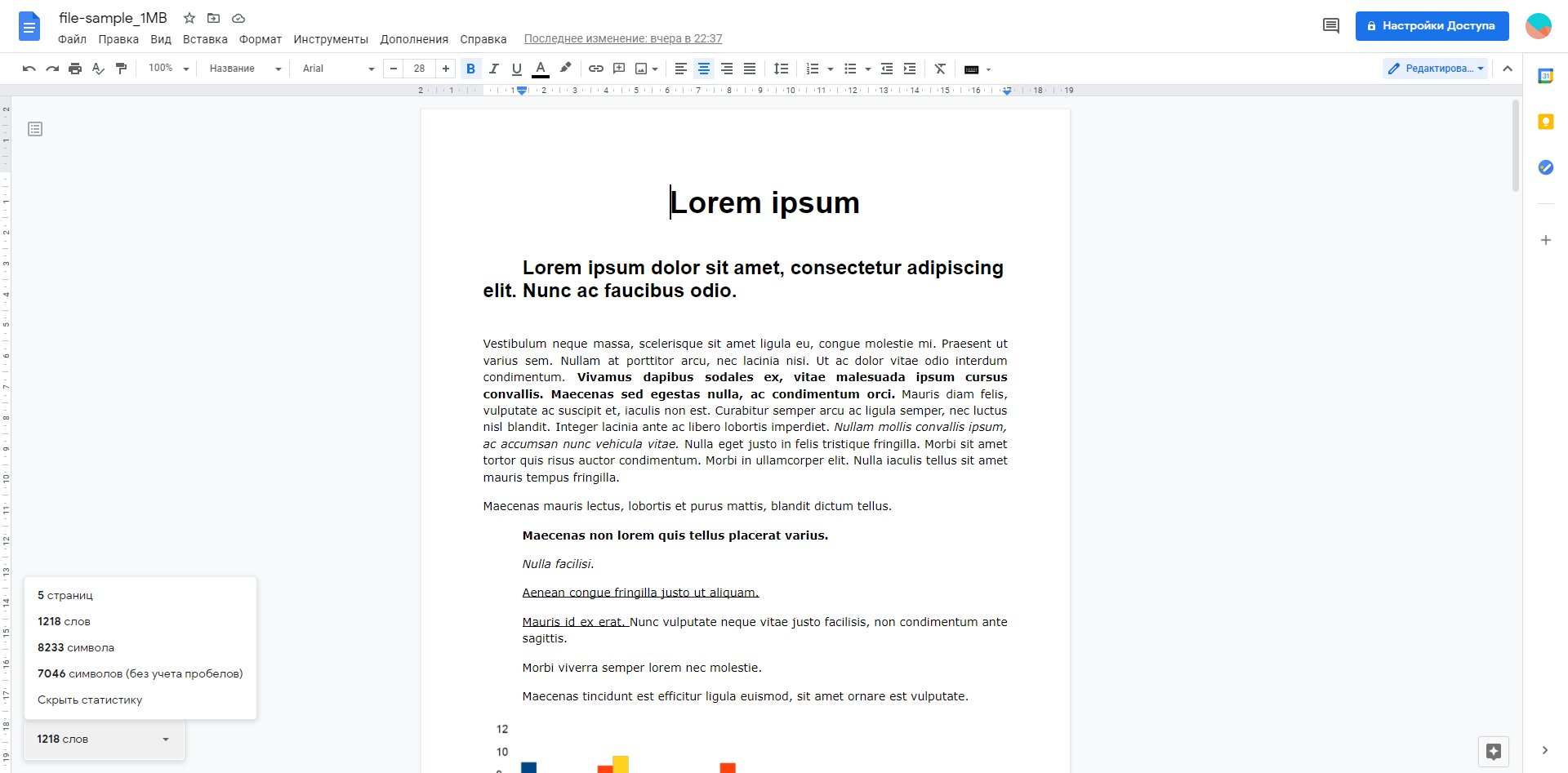Open the highlight color marker
This screenshot has height=773, width=1568.
pos(565,69)
